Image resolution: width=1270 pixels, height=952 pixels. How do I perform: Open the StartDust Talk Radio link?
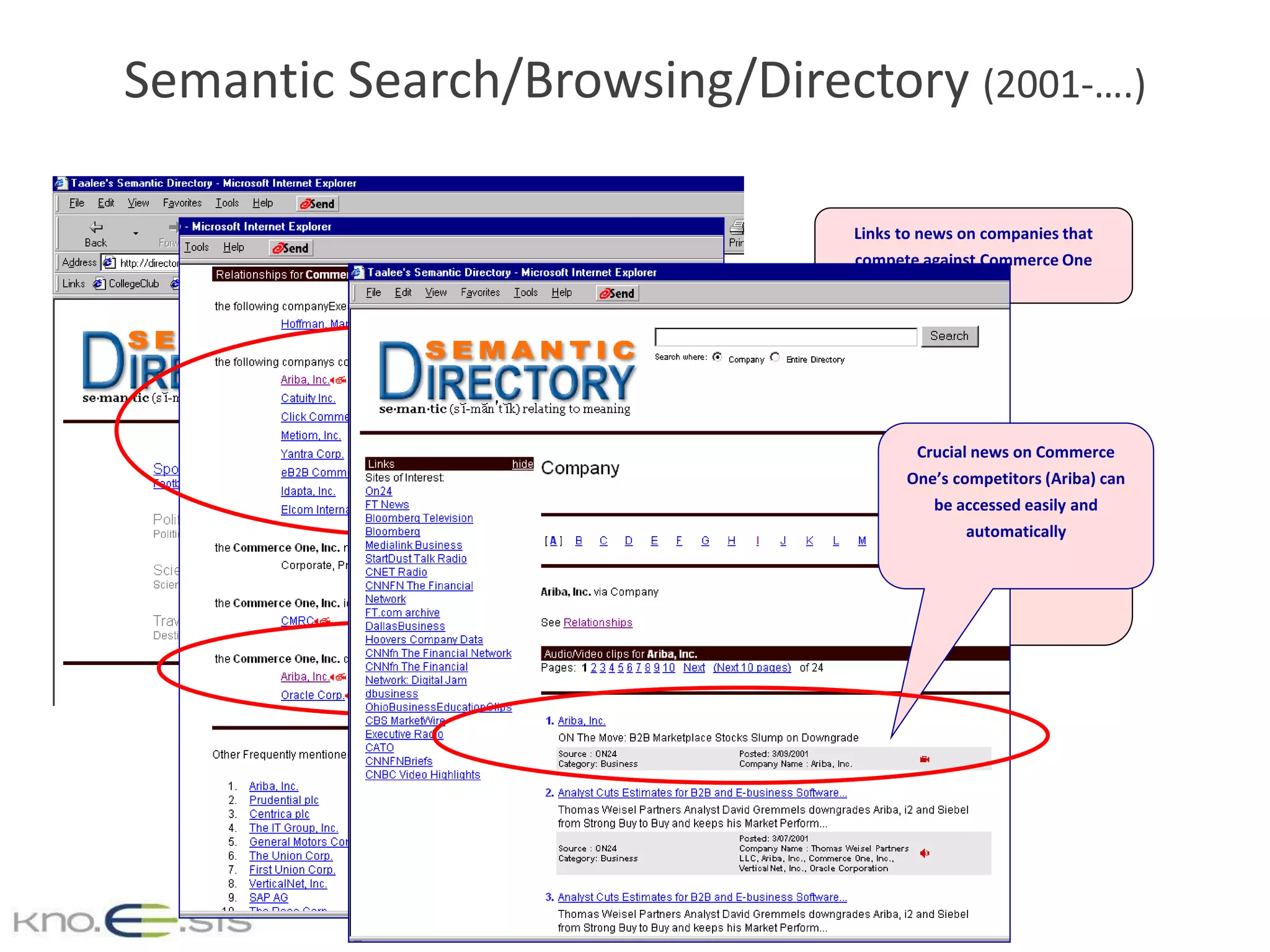tap(416, 558)
